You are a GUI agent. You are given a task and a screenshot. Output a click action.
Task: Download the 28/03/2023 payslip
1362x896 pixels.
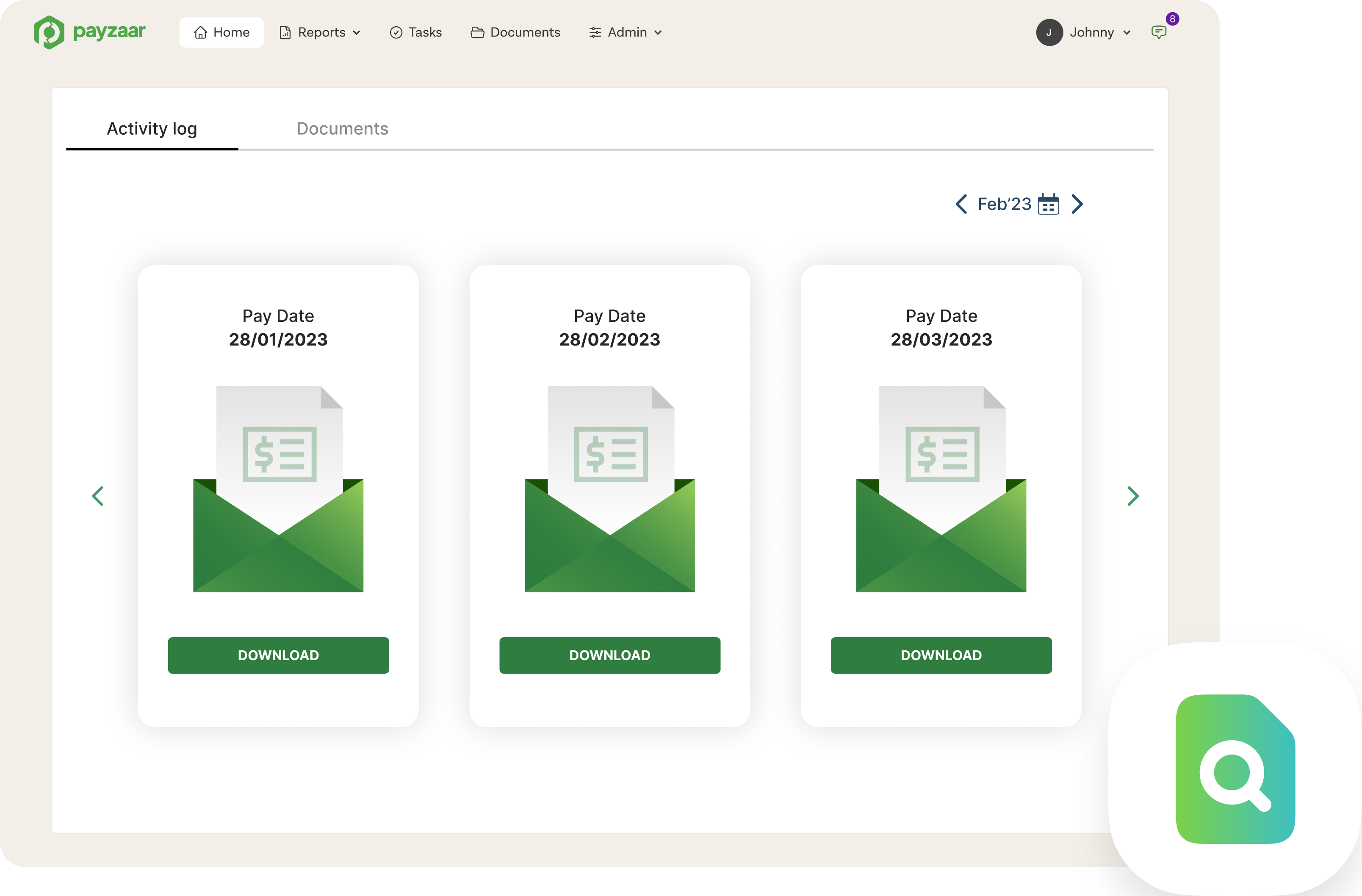941,655
